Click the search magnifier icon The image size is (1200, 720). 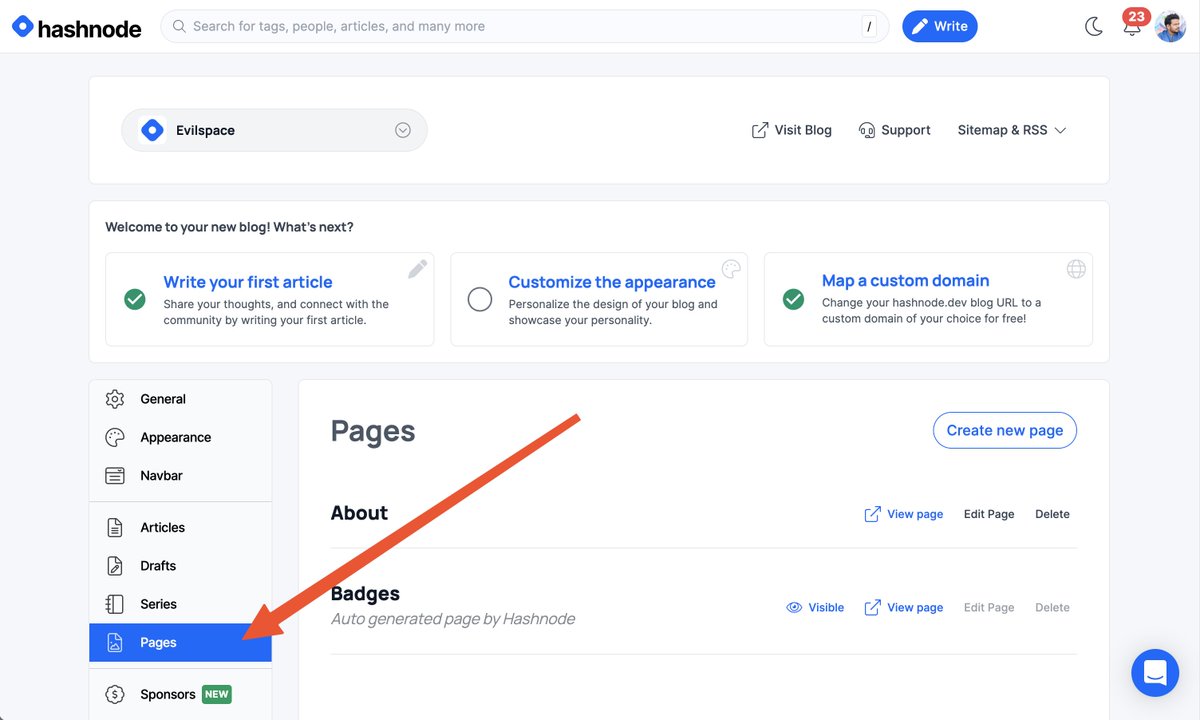click(x=180, y=27)
